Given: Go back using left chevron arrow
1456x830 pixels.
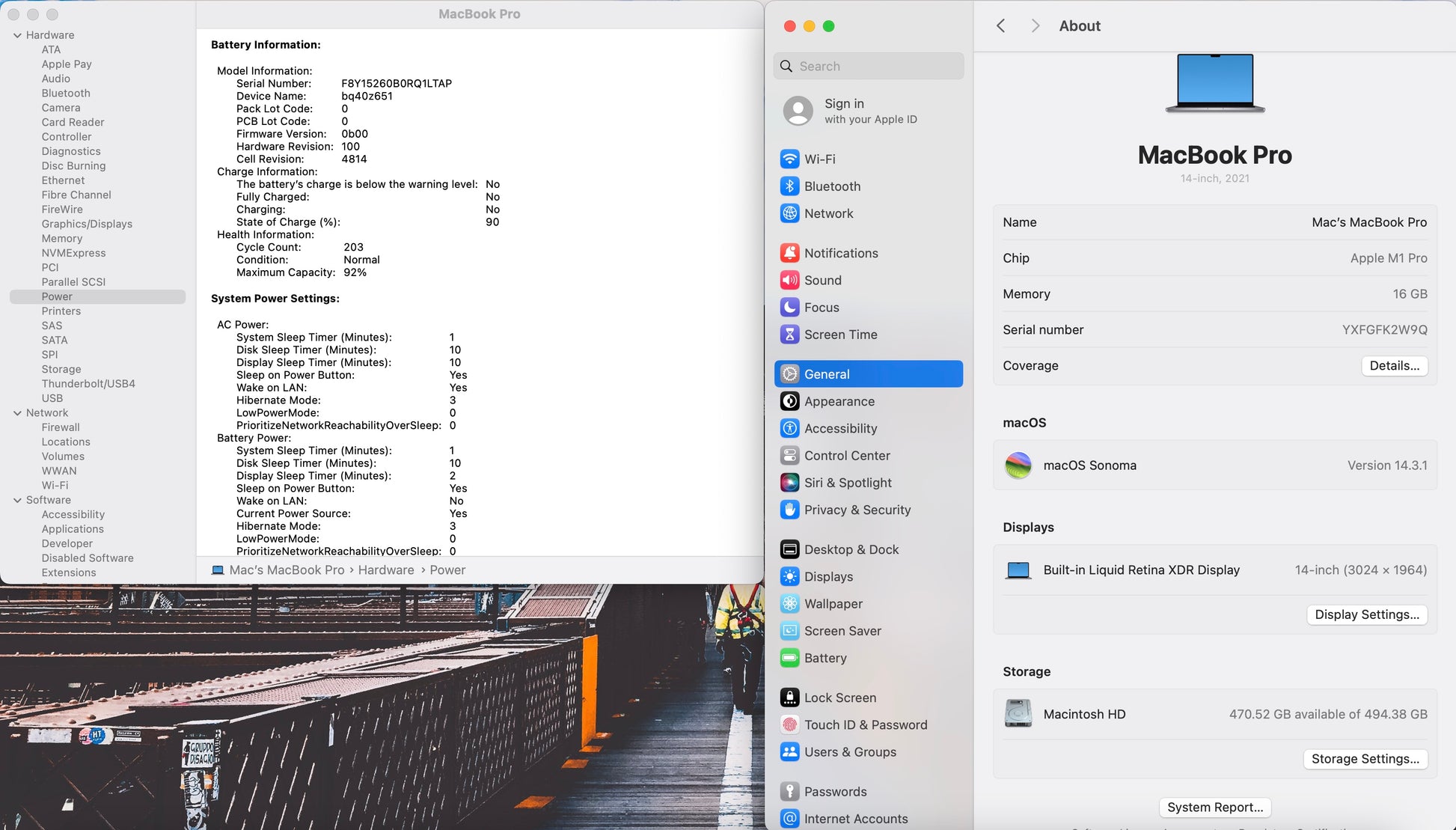Looking at the screenshot, I should coord(1000,26).
